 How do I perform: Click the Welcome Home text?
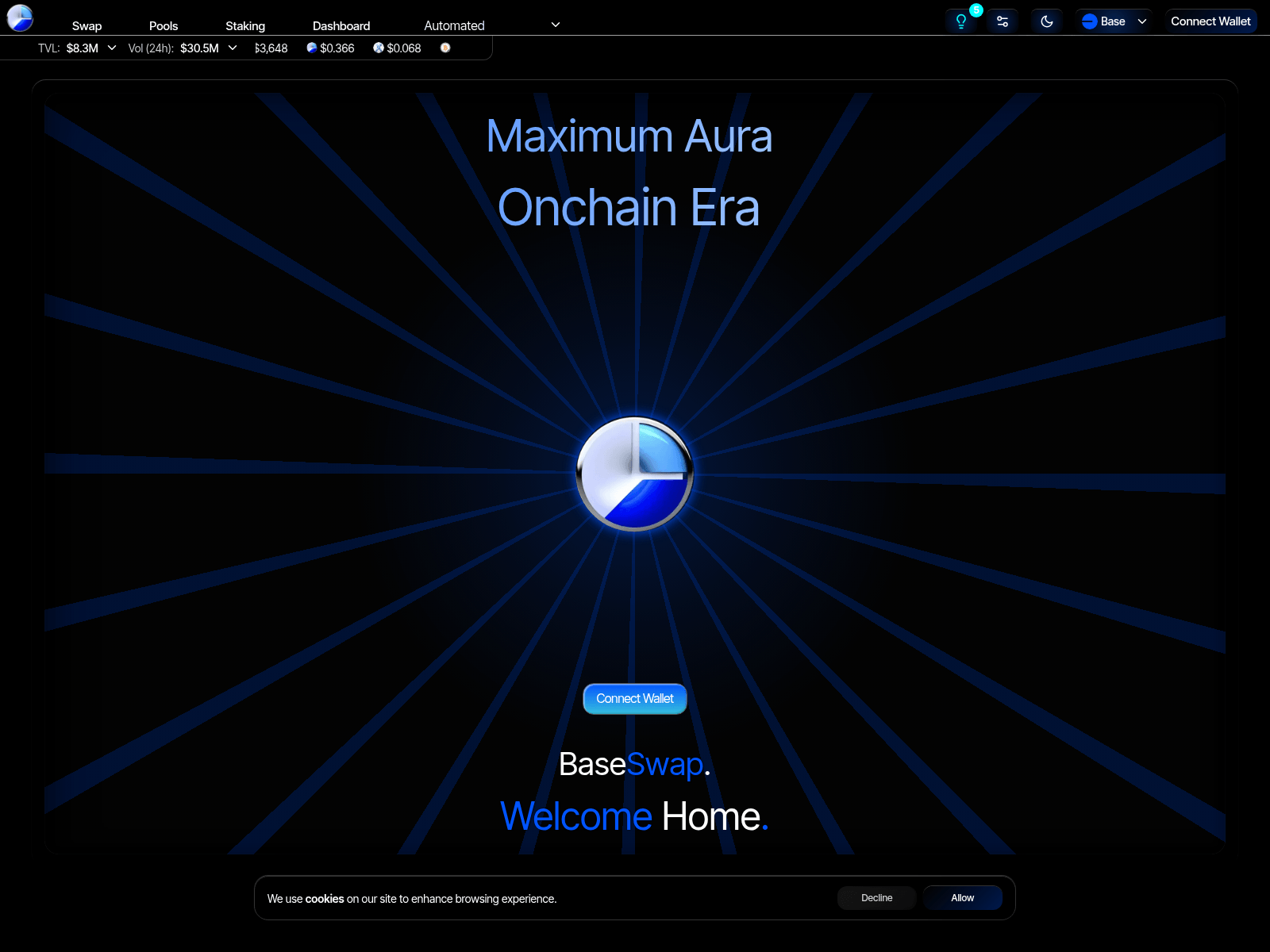[x=634, y=816]
